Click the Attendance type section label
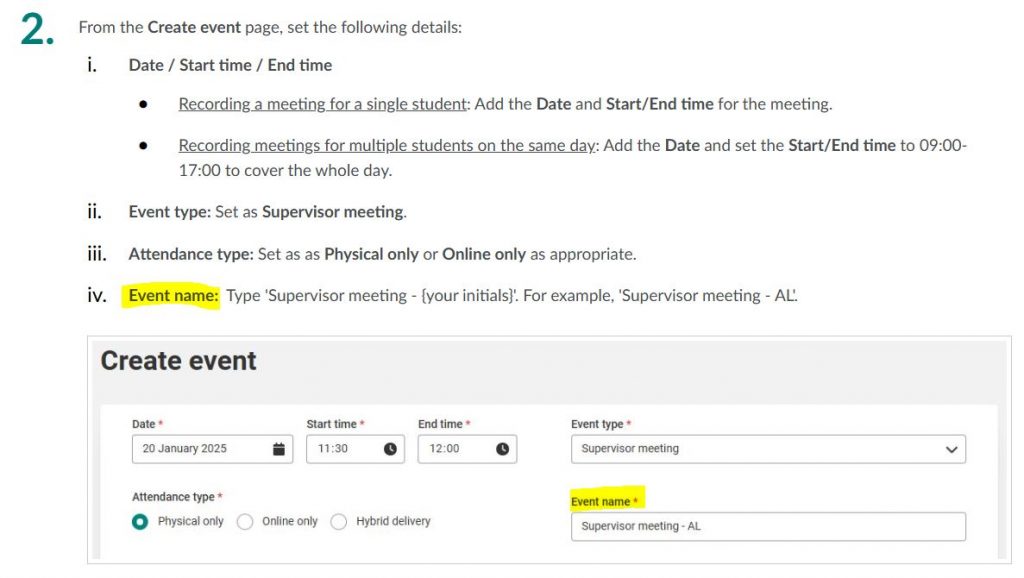The width and height of the screenshot is (1024, 578). [x=176, y=496]
